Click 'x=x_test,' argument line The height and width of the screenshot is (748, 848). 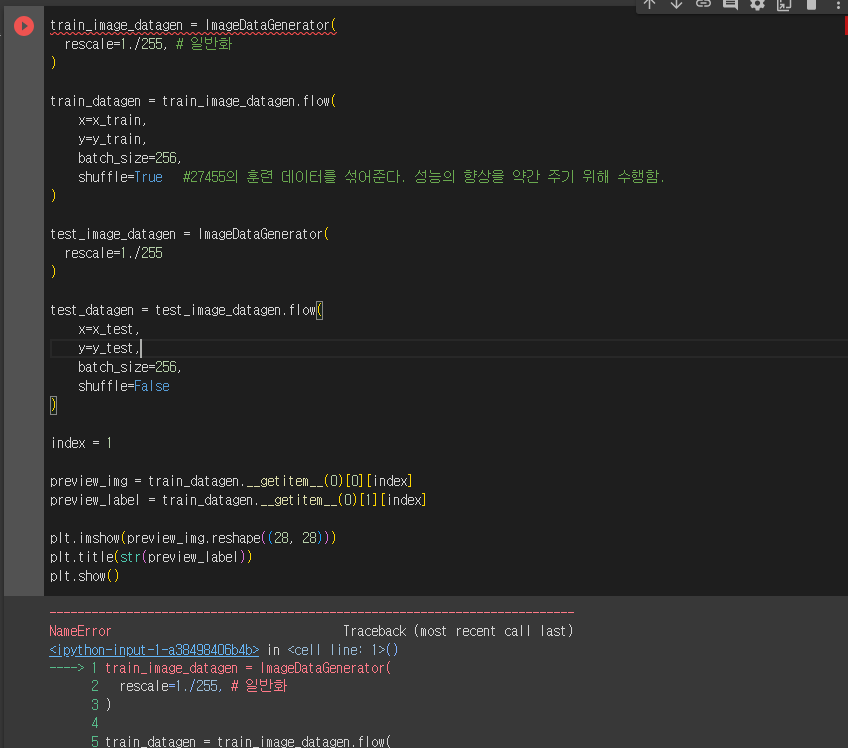[x=109, y=329]
